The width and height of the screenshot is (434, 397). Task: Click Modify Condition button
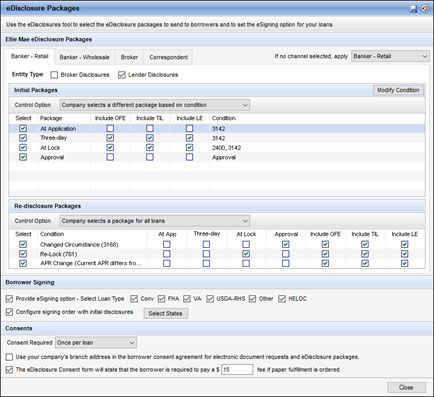pyautogui.click(x=398, y=90)
